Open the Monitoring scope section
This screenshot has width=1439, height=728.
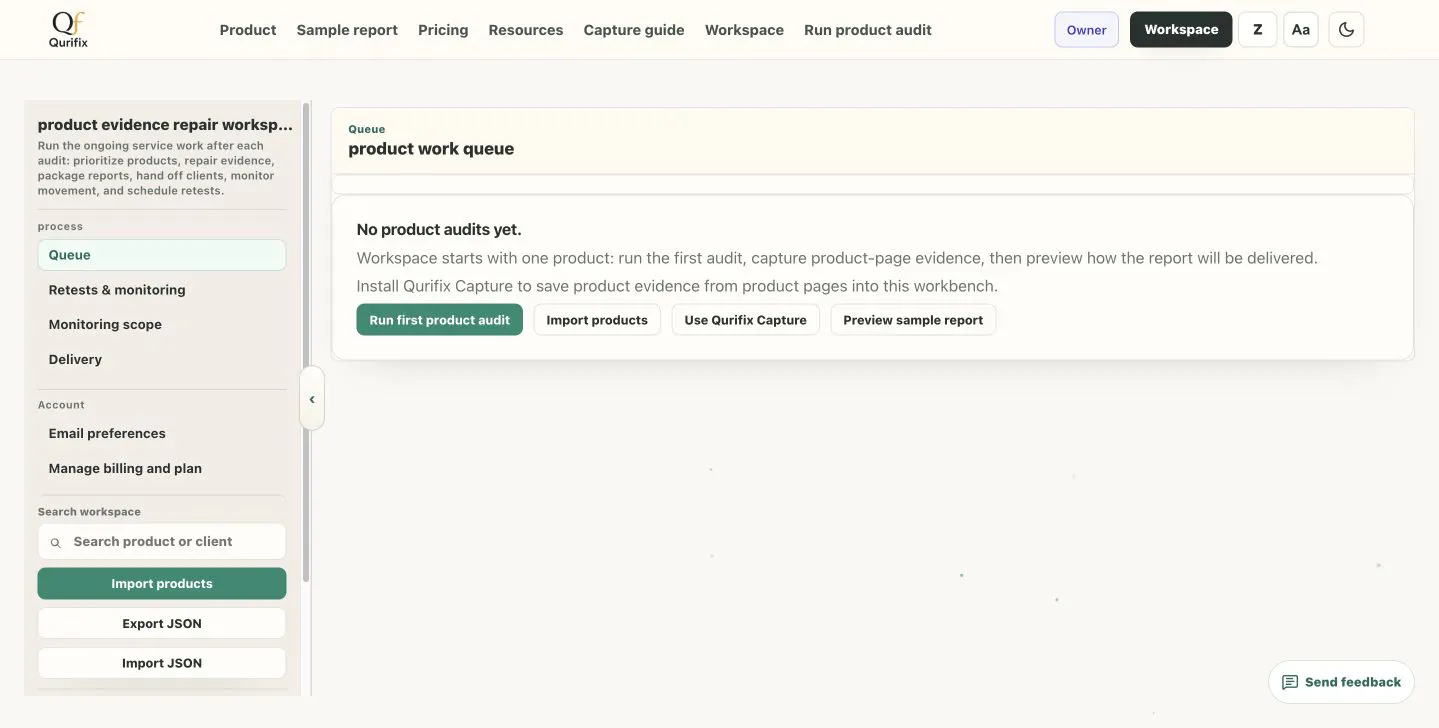(x=162, y=324)
